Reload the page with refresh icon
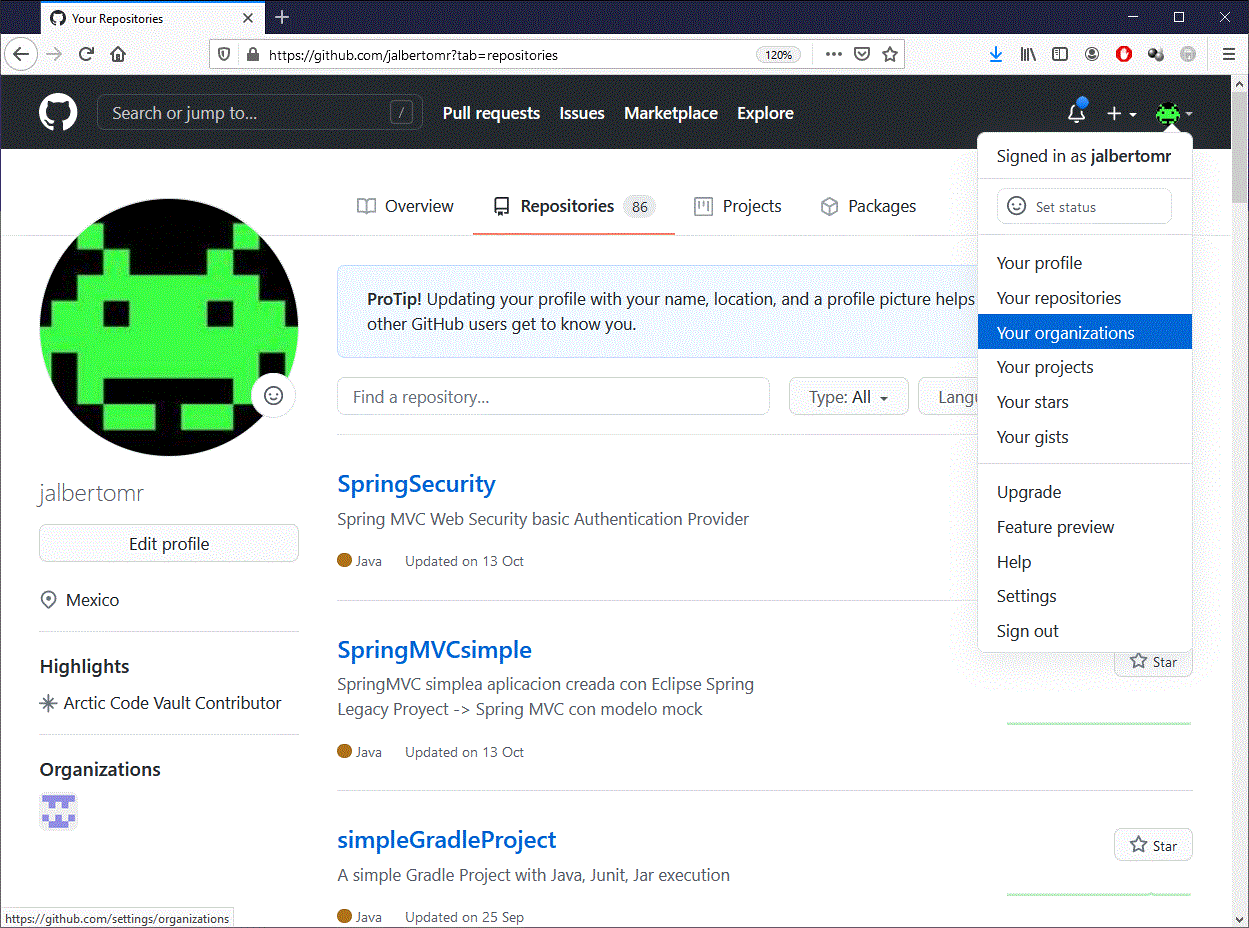 (86, 54)
